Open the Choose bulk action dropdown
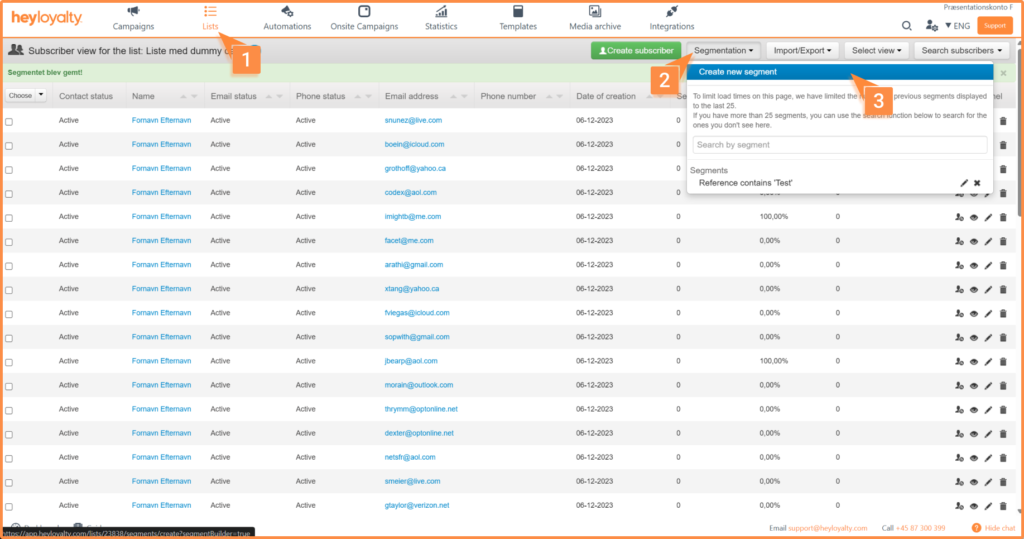 26,95
